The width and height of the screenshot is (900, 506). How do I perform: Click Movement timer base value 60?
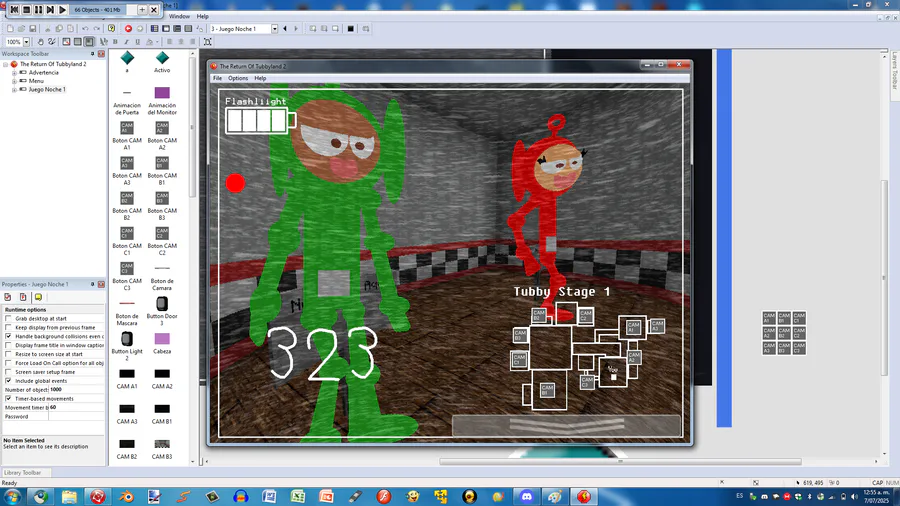click(77, 407)
